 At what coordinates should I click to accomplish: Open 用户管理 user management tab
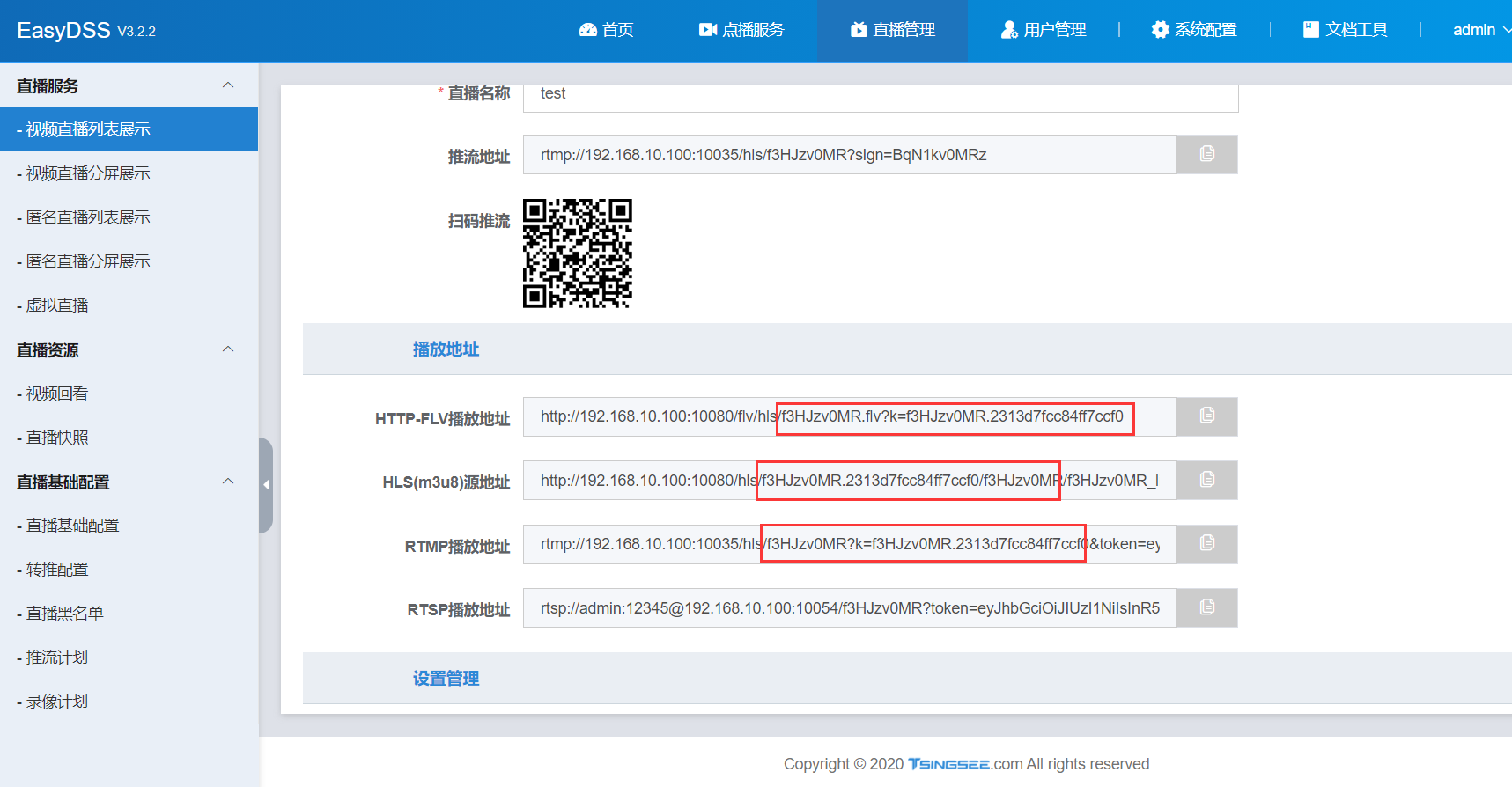click(1044, 30)
